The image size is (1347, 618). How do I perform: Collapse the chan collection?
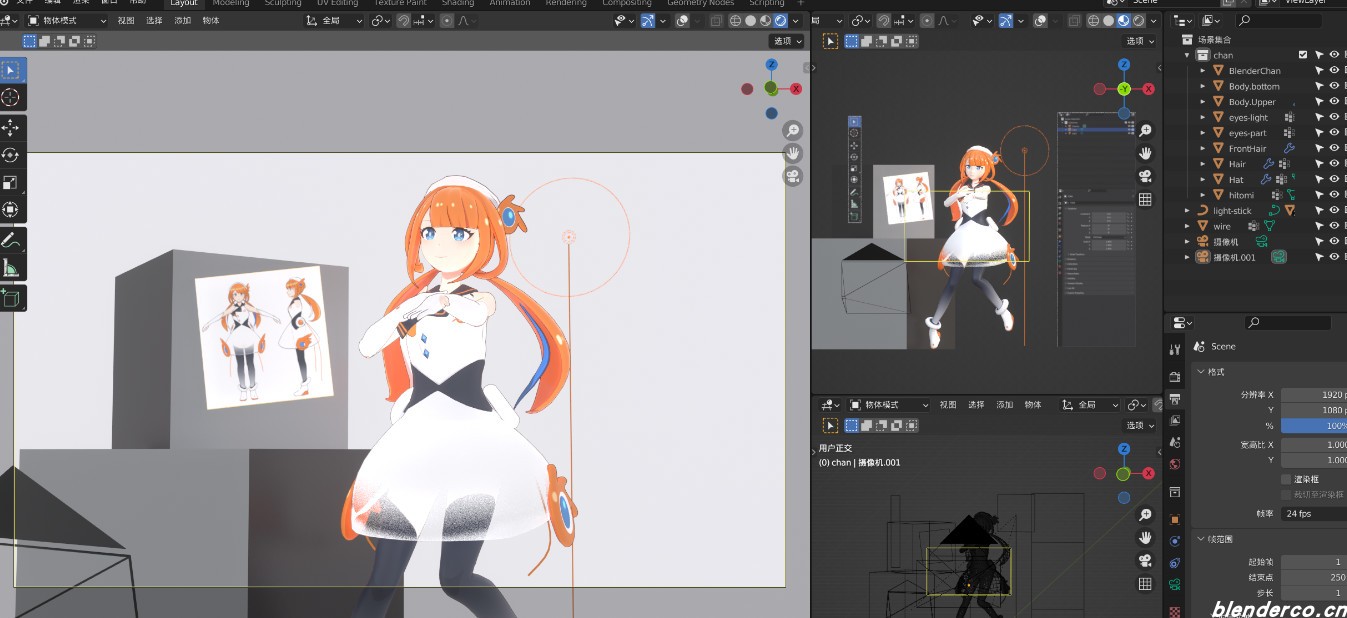[1188, 55]
